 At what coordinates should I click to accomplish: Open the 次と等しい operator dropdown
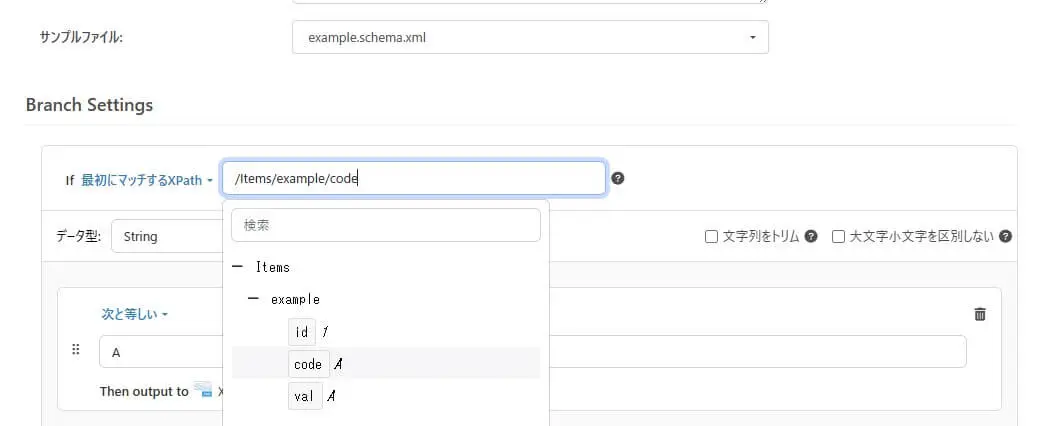point(135,314)
